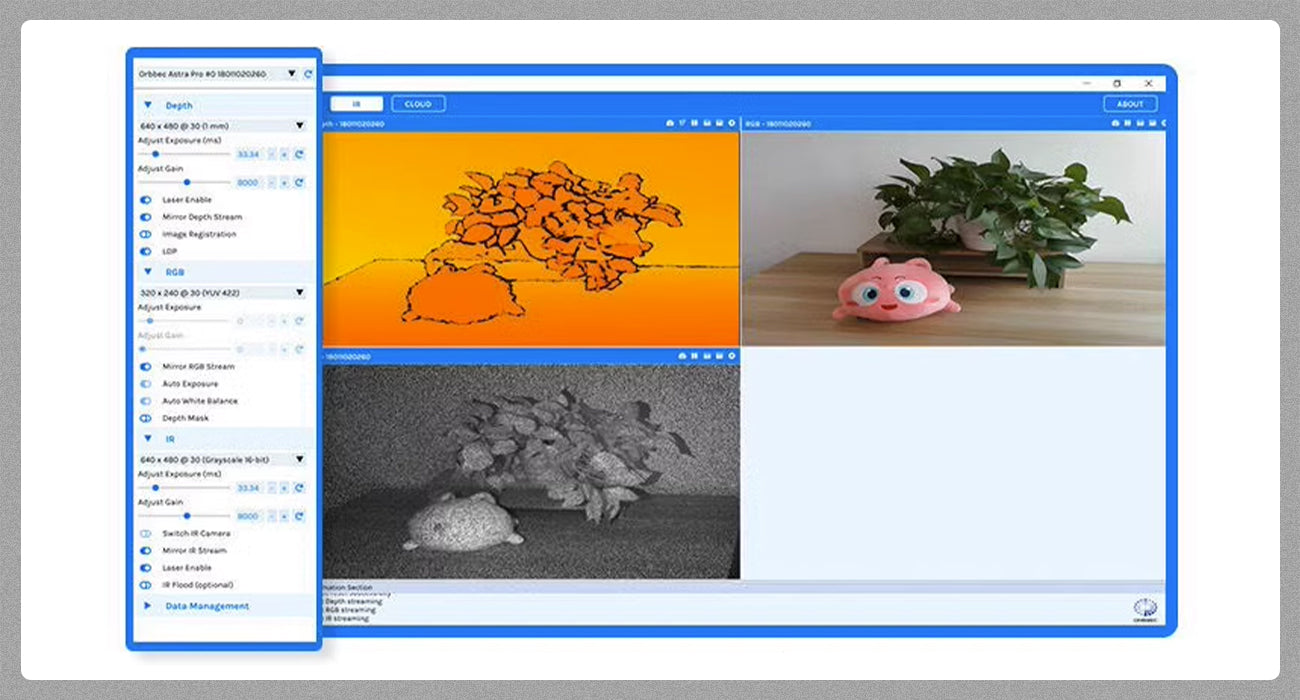Click the settings gear icon on IR view
This screenshot has width=1300, height=700.
coord(731,356)
